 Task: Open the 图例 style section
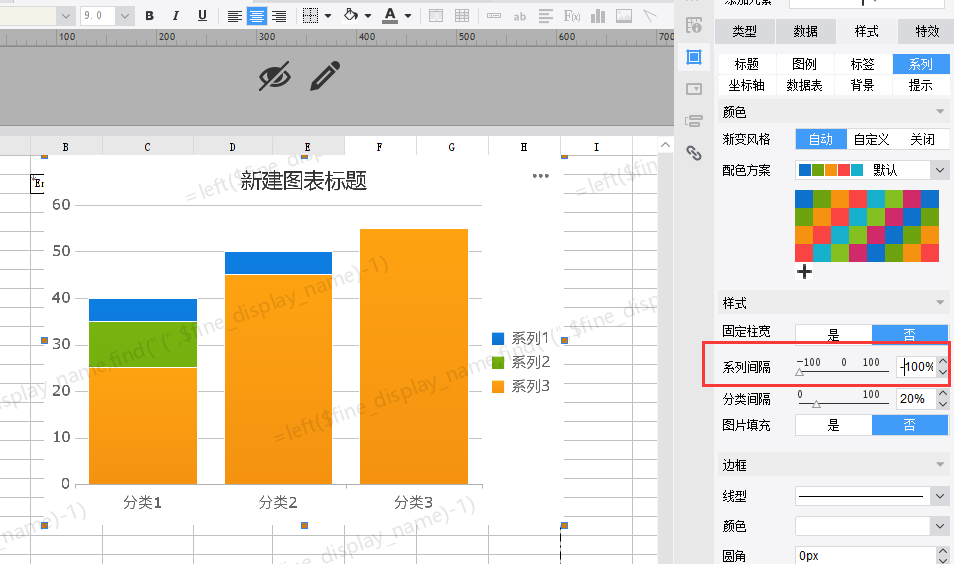[805, 64]
